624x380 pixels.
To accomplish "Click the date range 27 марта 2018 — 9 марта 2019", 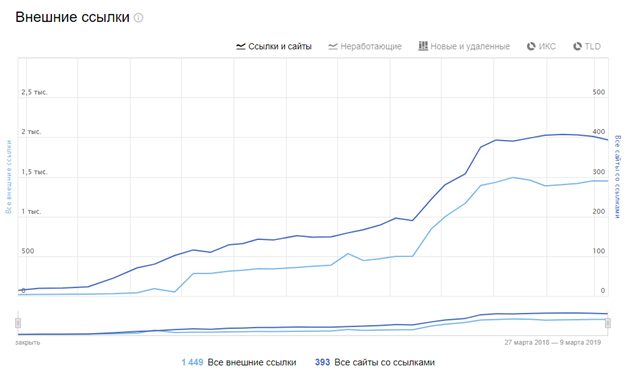I will click(553, 342).
